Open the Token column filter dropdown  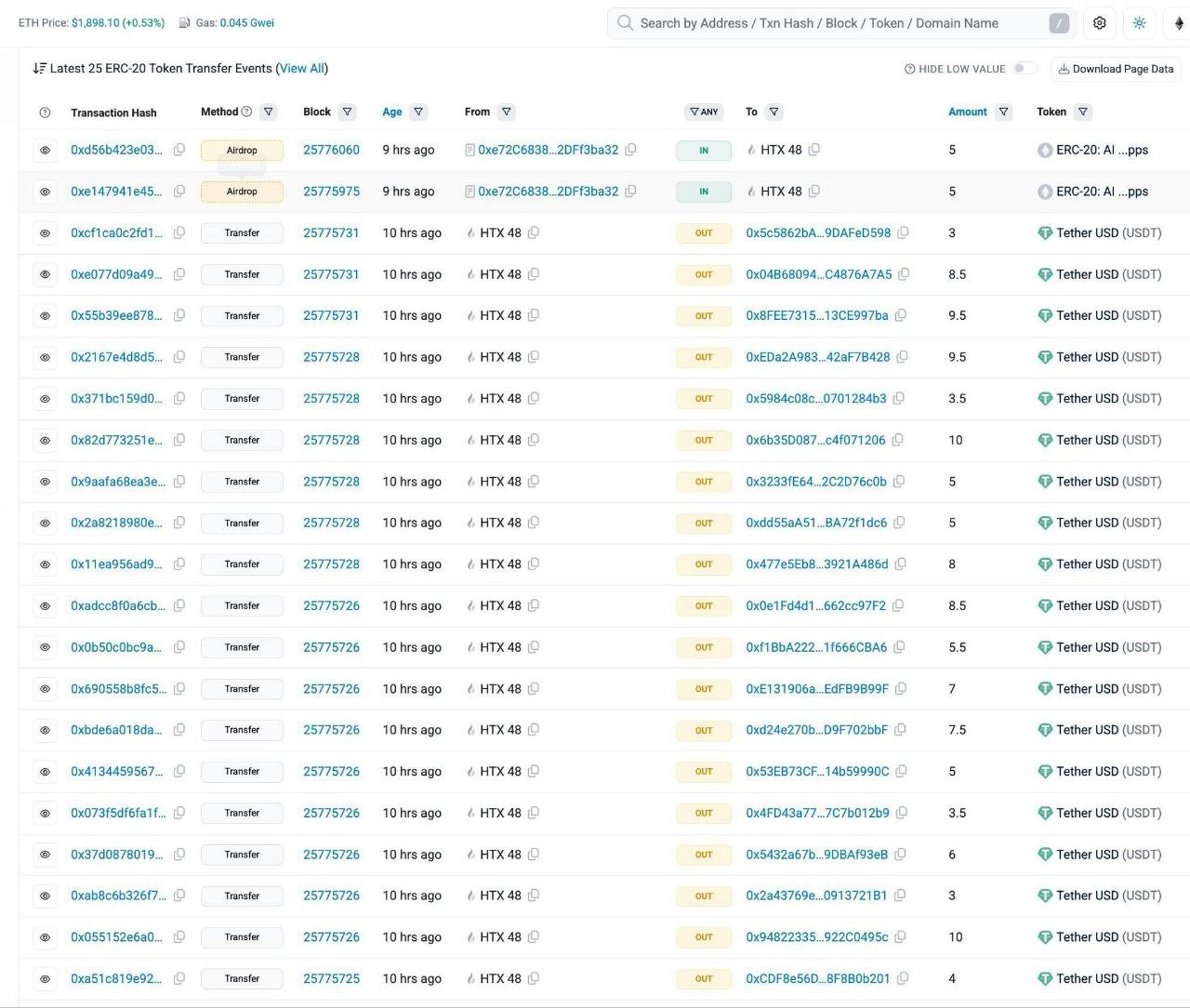click(x=1083, y=112)
